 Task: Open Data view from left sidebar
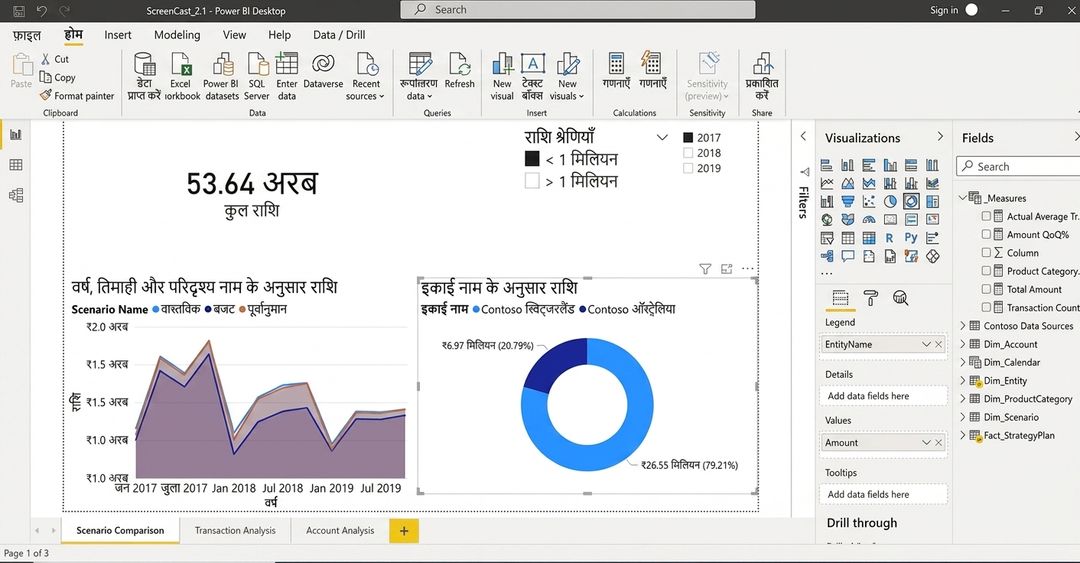click(x=15, y=165)
